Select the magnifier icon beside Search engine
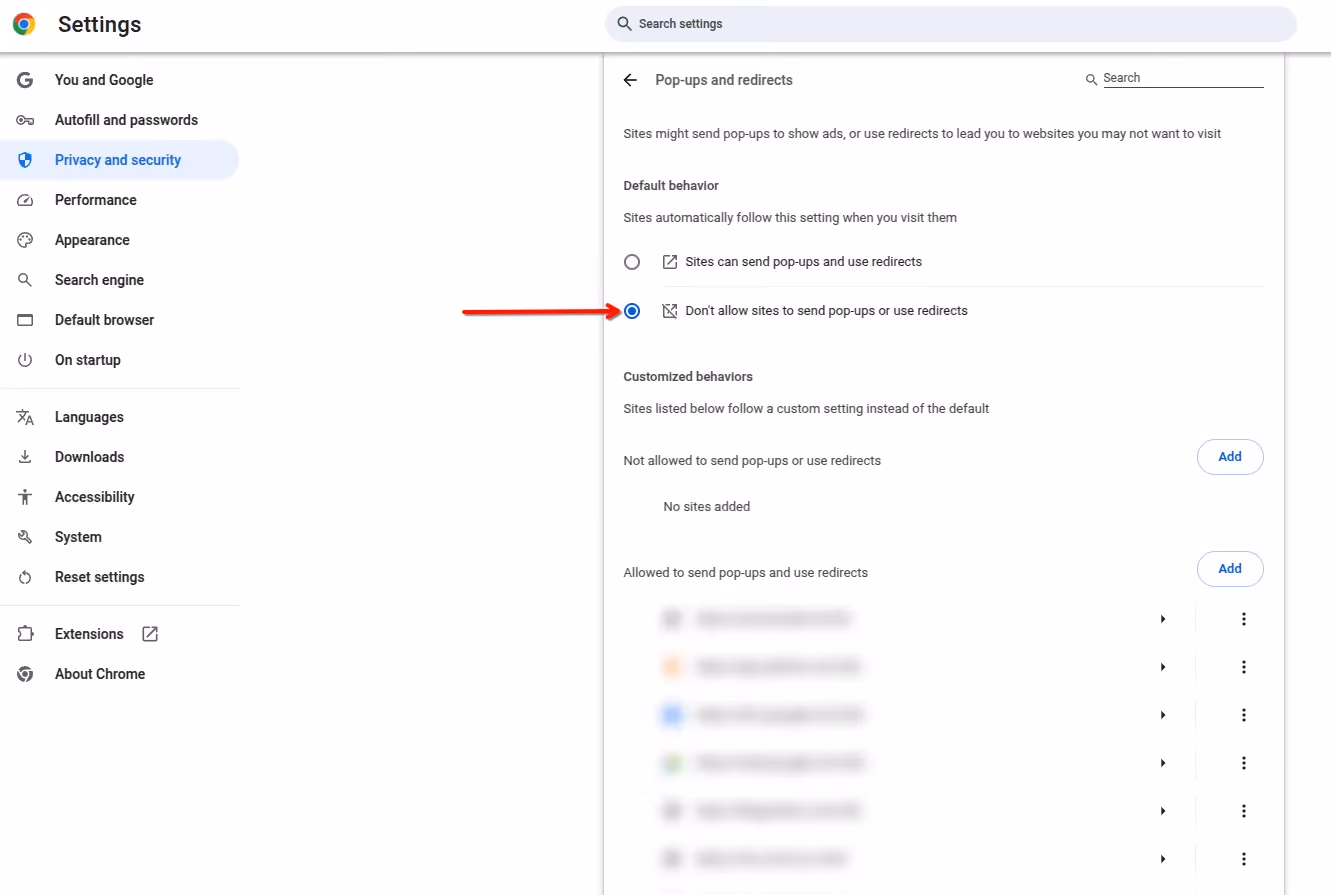Screen dimensions: 1331x895 [25, 280]
